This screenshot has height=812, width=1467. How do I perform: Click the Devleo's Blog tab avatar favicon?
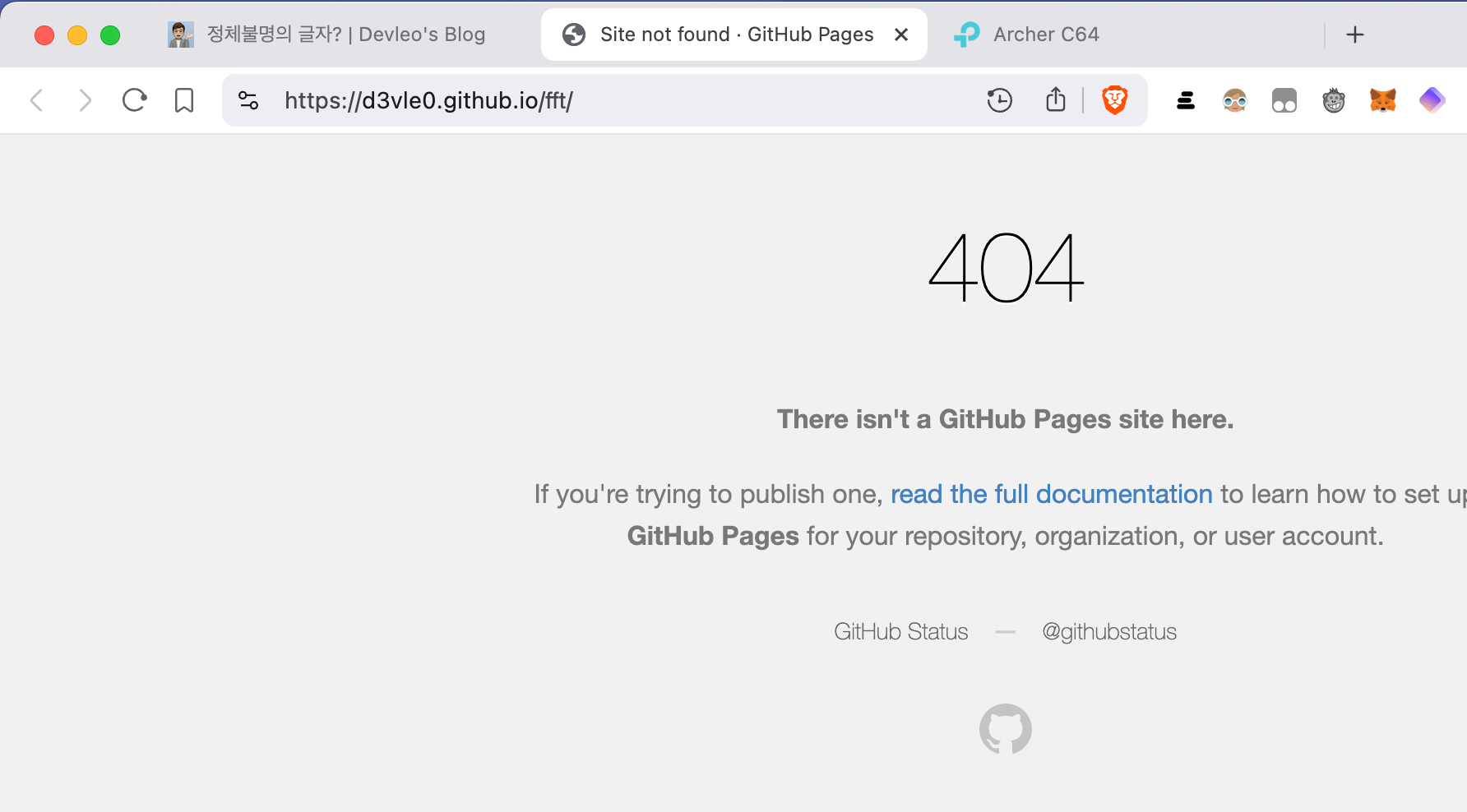click(181, 35)
